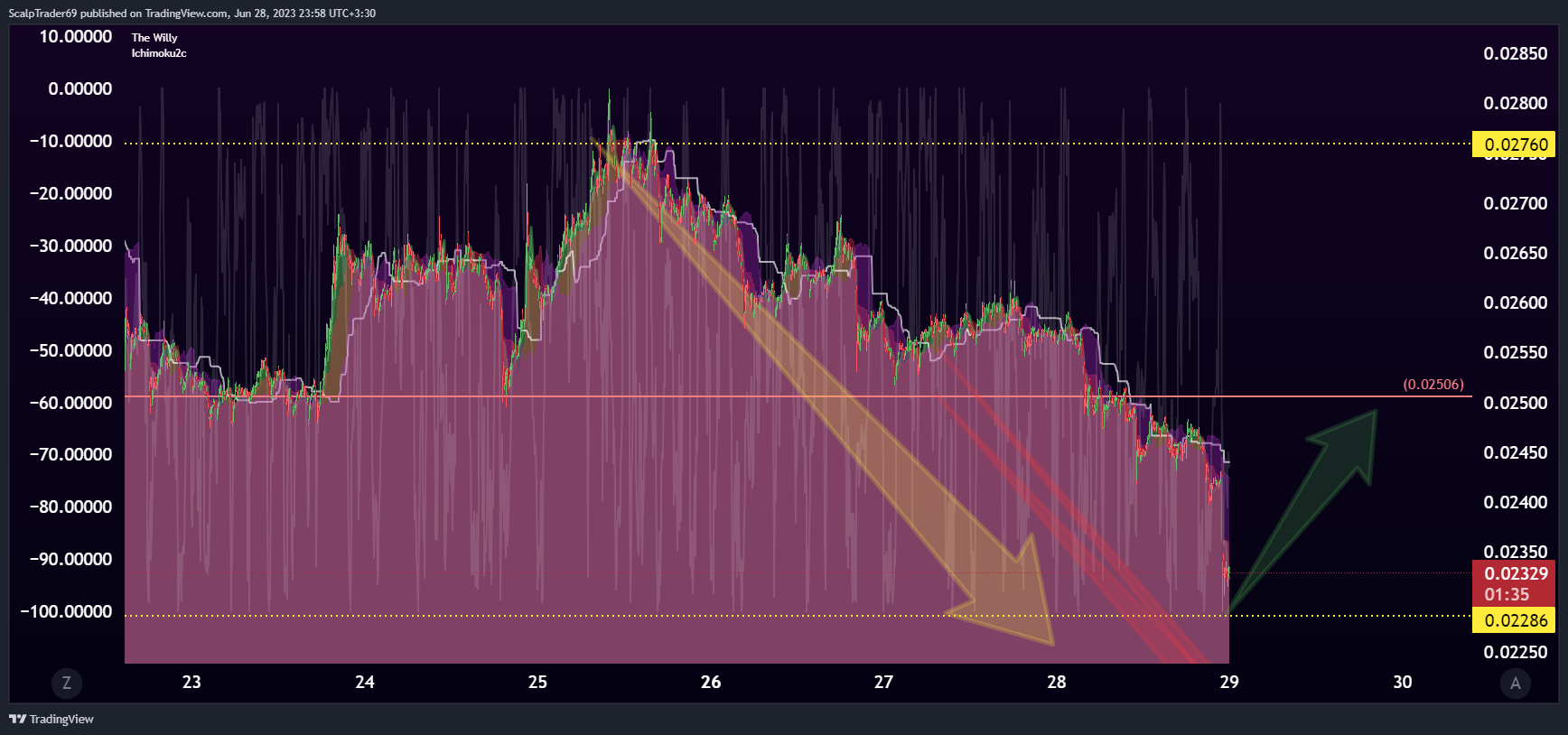Screen dimensions: 1568x735
Task: Click the 0.02850 price scale value
Action: pyautogui.click(x=1516, y=53)
